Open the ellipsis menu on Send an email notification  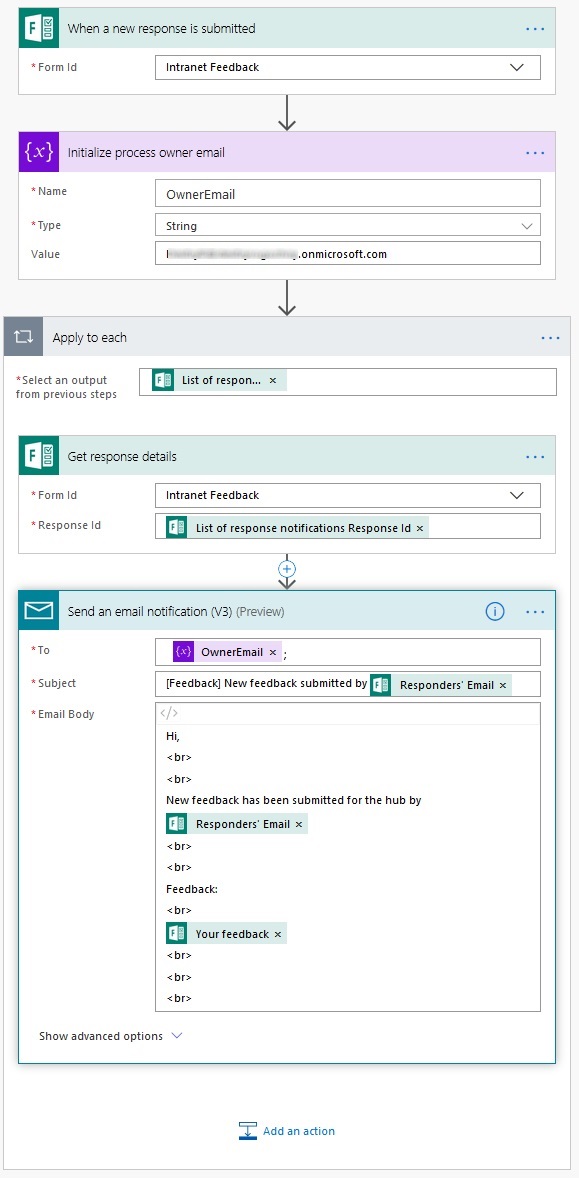pyautogui.click(x=535, y=612)
